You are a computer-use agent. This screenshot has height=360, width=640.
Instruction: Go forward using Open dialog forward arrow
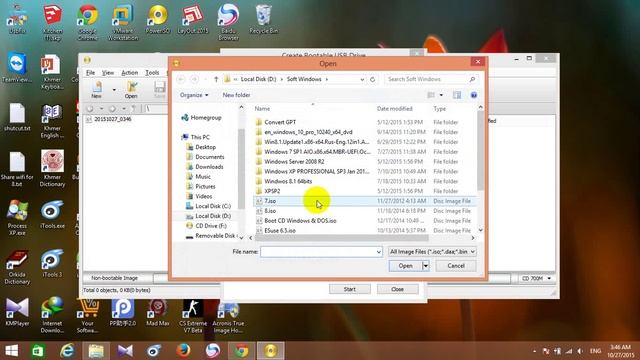[195, 79]
